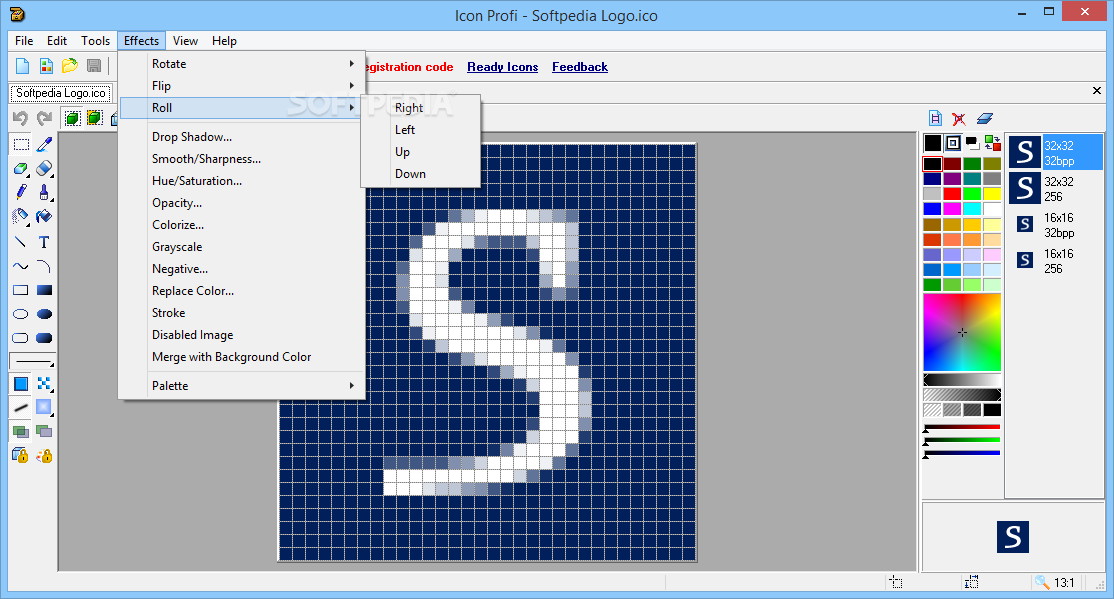The image size is (1114, 599).
Task: Choose Roll Left from submenu
Action: [x=421, y=130]
